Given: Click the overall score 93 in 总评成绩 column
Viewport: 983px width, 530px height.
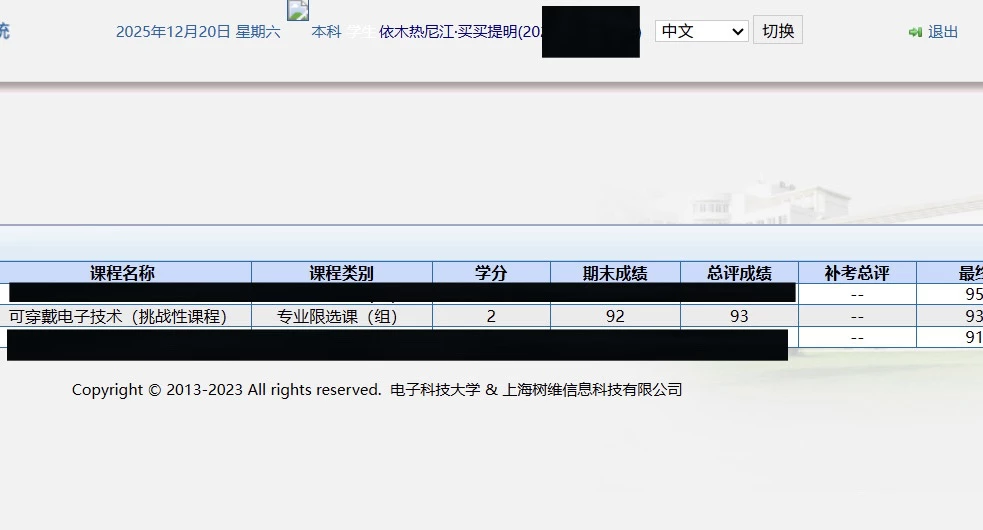Looking at the screenshot, I should pyautogui.click(x=739, y=316).
